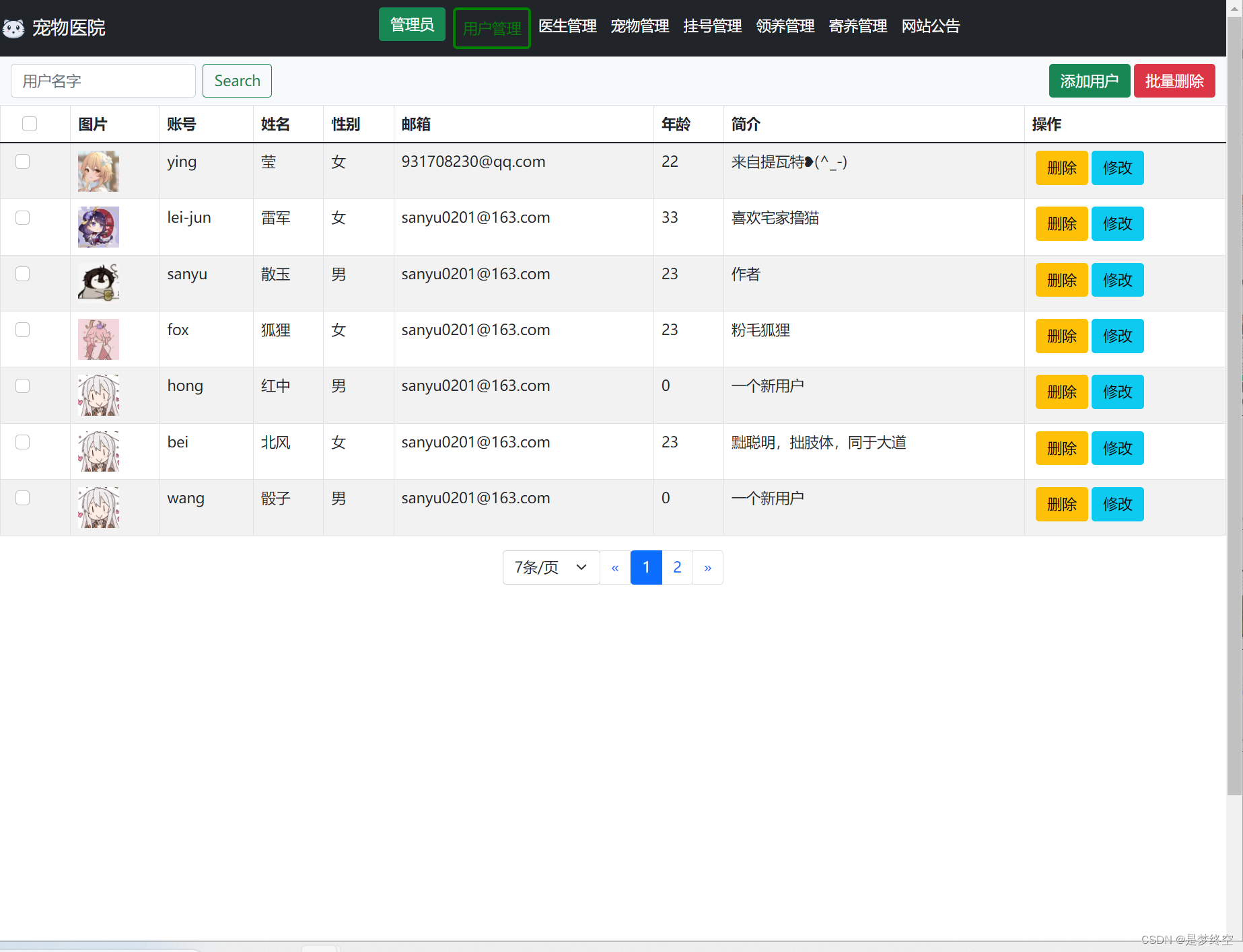This screenshot has width=1243, height=952.
Task: Check the checkbox for user sanyu
Action: [x=23, y=274]
